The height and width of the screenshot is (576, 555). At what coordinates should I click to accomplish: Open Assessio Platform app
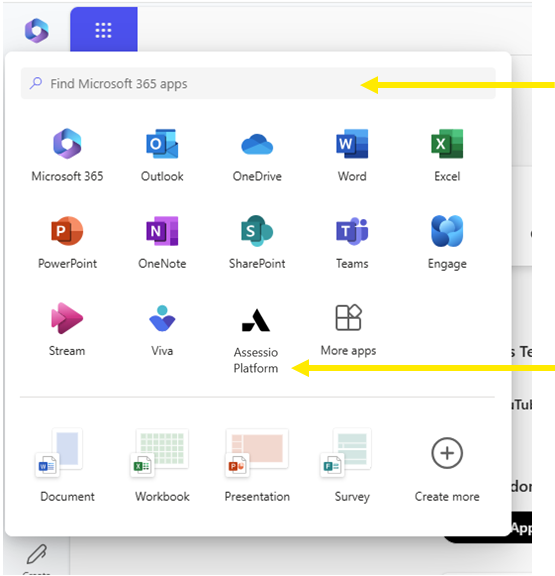(x=256, y=340)
